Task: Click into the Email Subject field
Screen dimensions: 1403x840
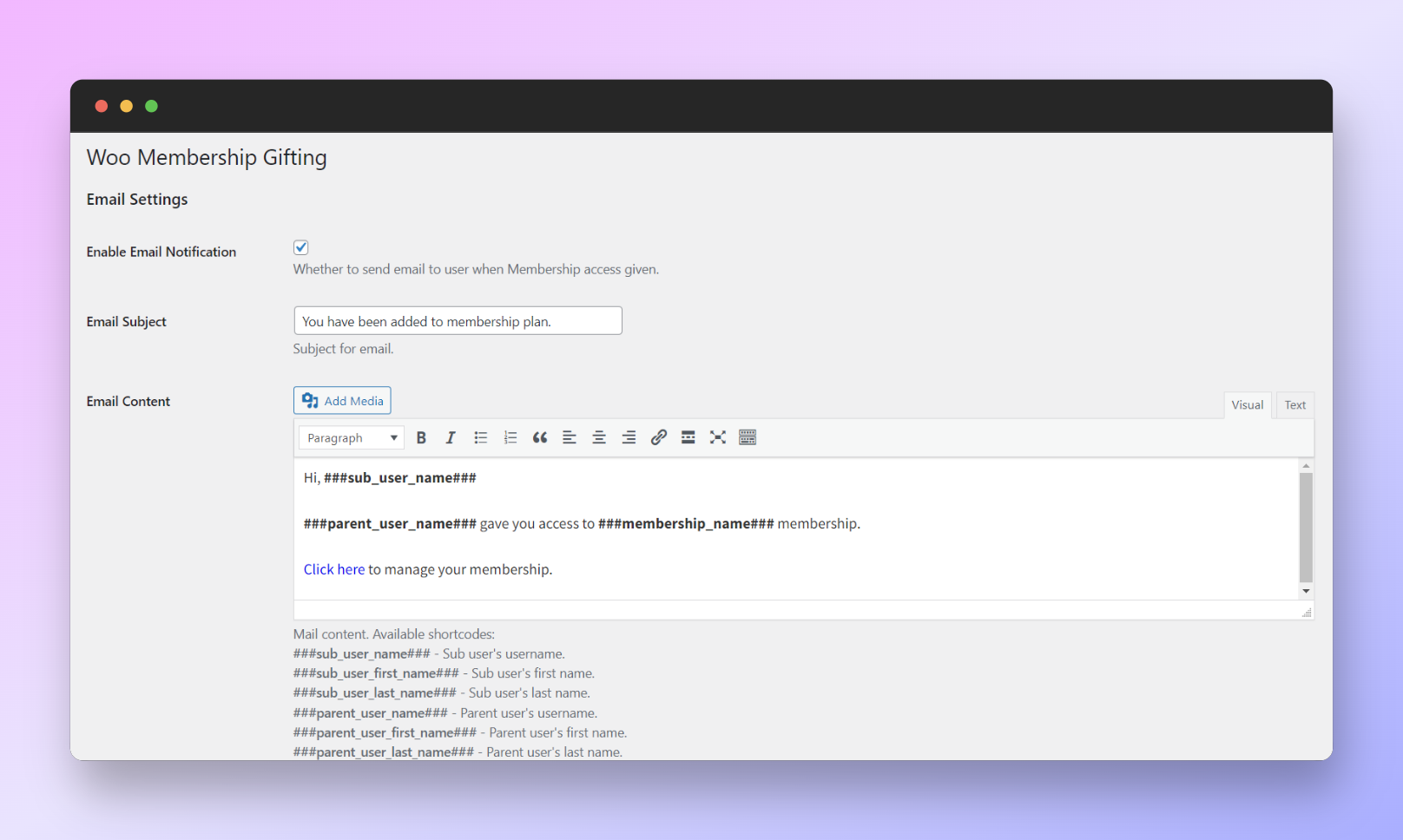Action: click(458, 321)
